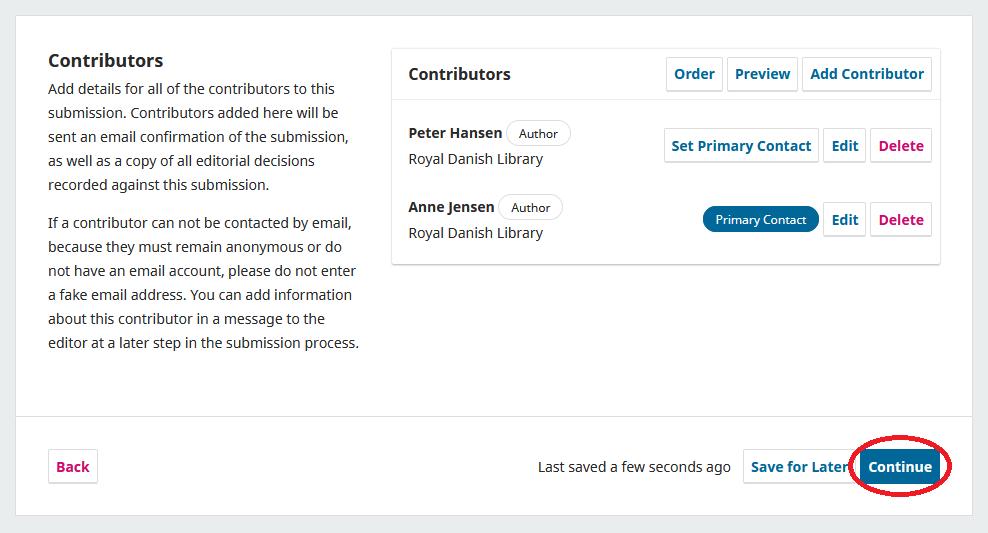The image size is (988, 533).
Task: Delete contributor Peter Hansen
Action: (x=900, y=146)
